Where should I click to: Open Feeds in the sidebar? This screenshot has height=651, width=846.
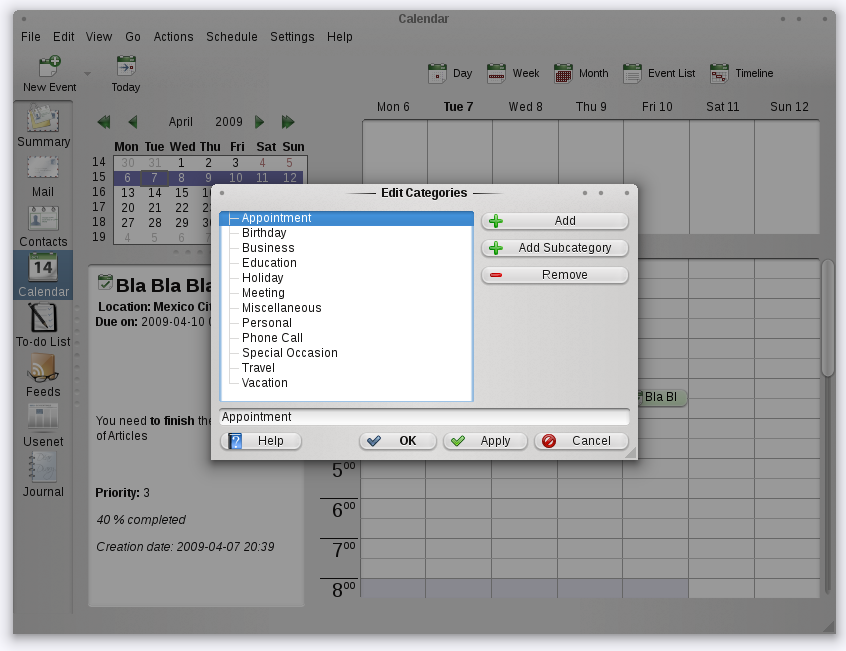43,375
